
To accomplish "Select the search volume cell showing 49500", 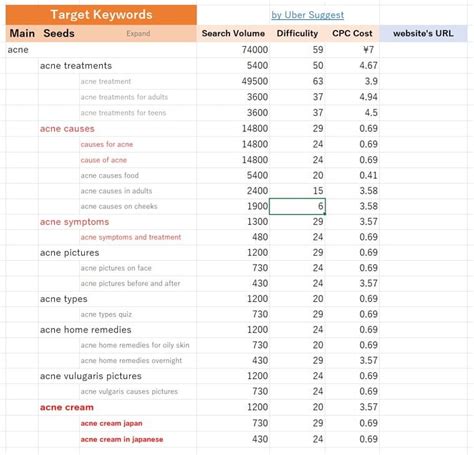I will click(233, 81).
